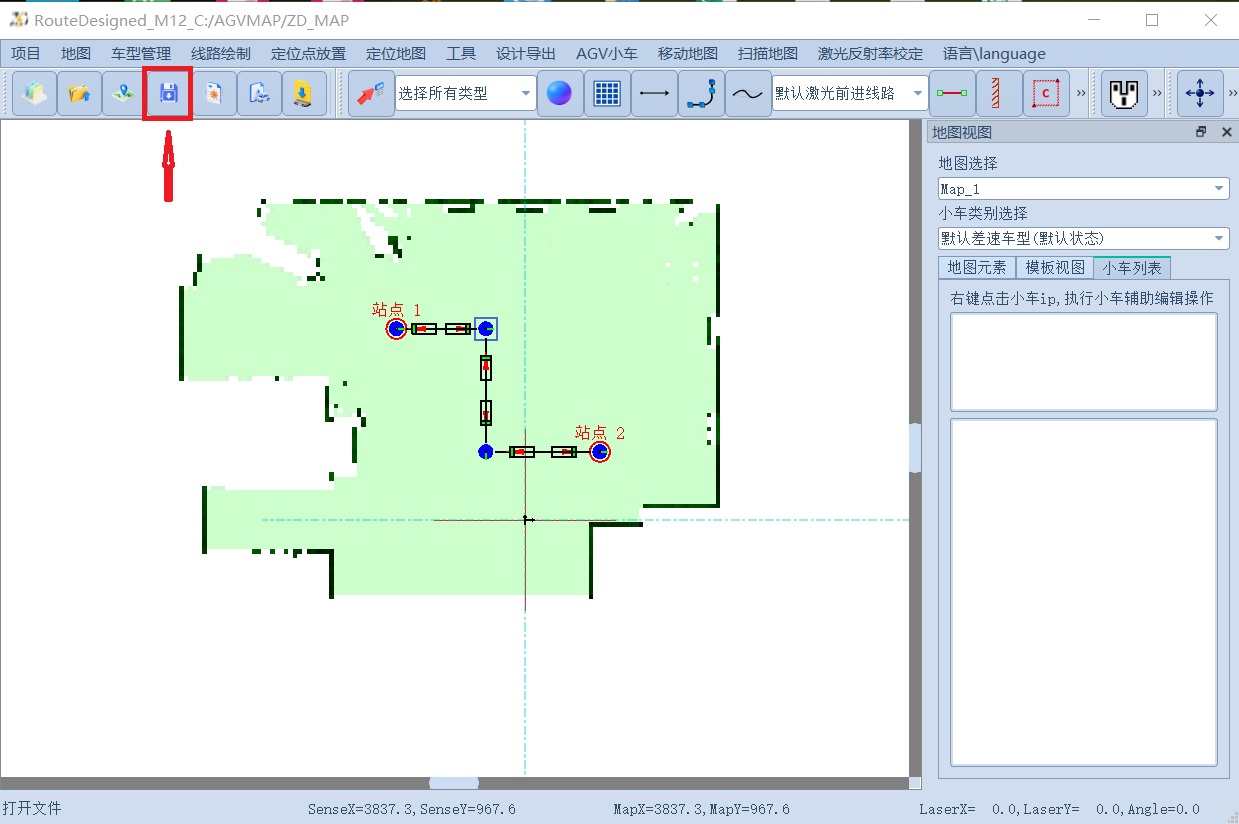Image resolution: width=1239 pixels, height=824 pixels.
Task: Open the 选择所有类型 type dropdown
Action: pos(466,94)
